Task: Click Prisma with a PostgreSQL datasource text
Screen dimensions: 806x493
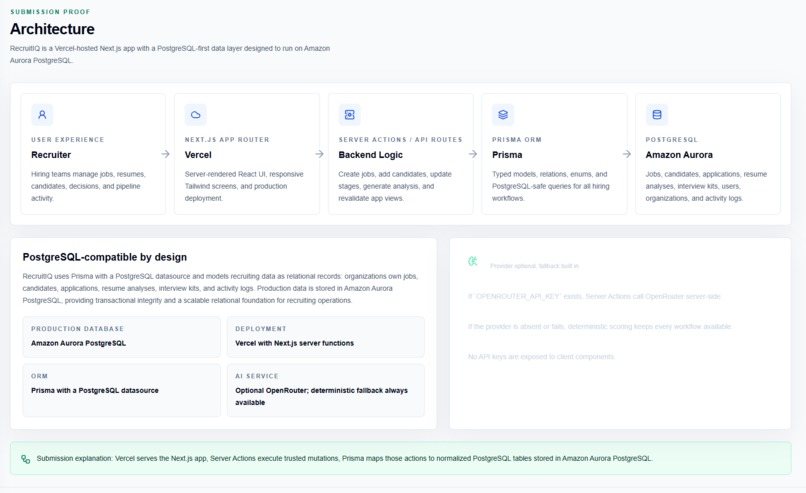Action: tap(95, 390)
